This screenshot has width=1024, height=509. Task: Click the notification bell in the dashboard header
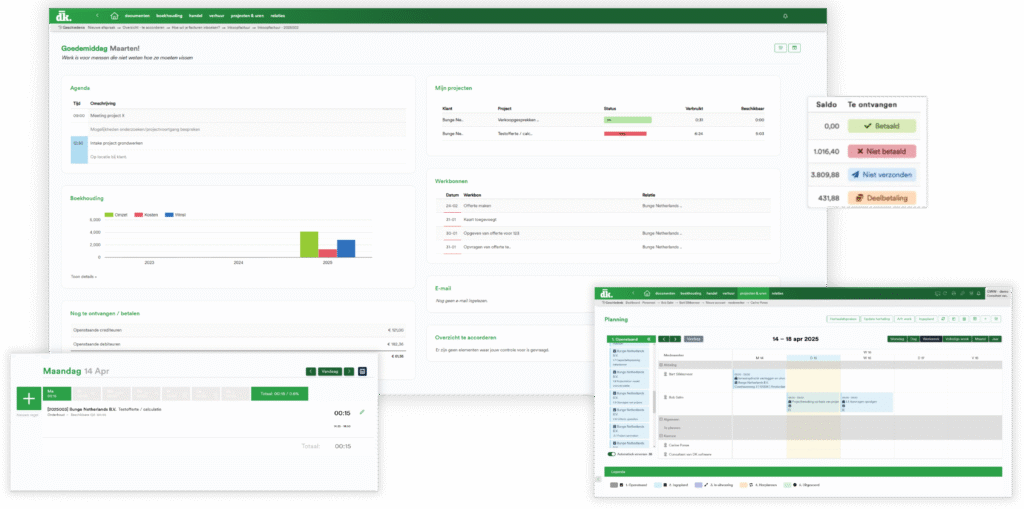point(785,16)
